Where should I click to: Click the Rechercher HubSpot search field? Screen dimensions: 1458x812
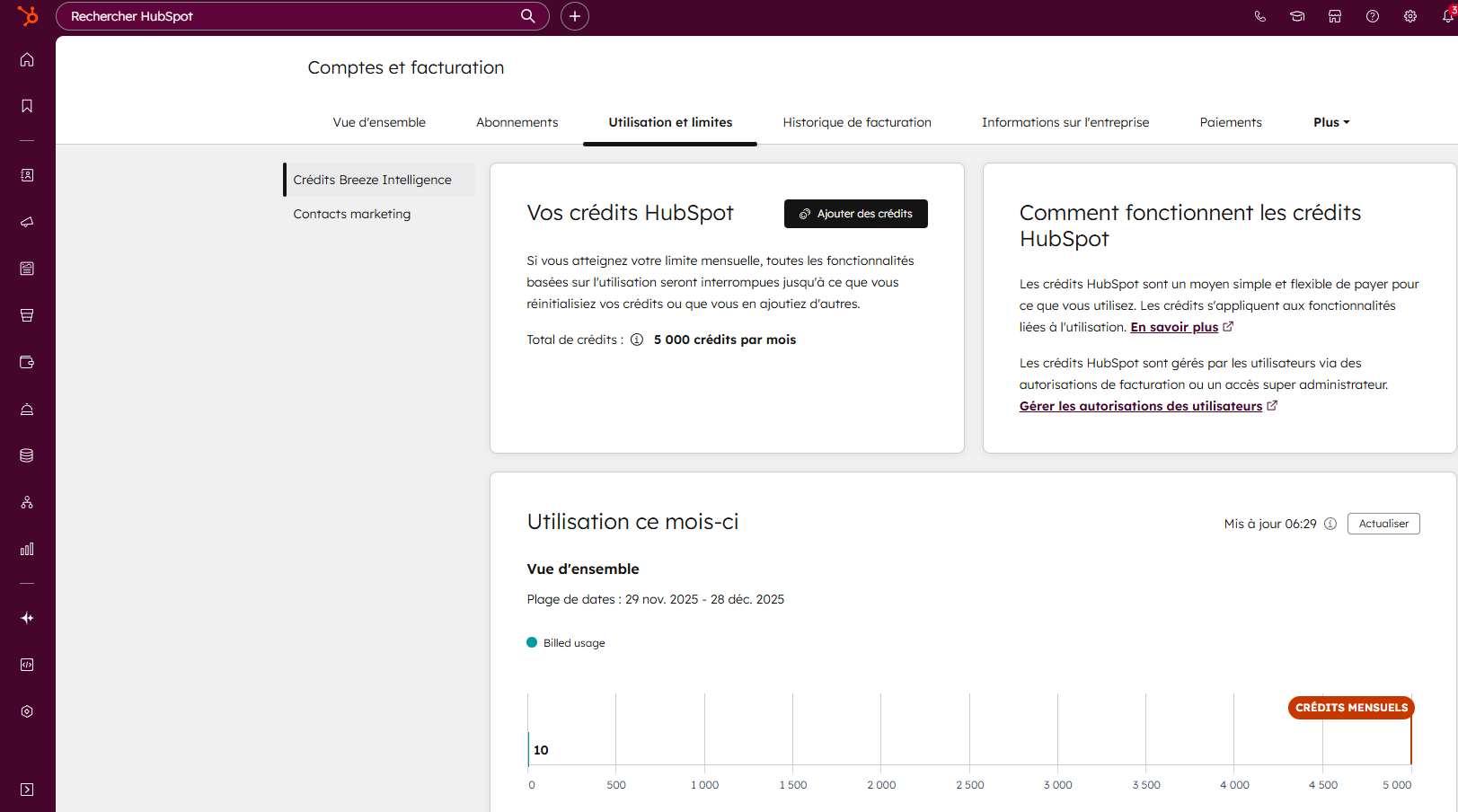[x=292, y=16]
